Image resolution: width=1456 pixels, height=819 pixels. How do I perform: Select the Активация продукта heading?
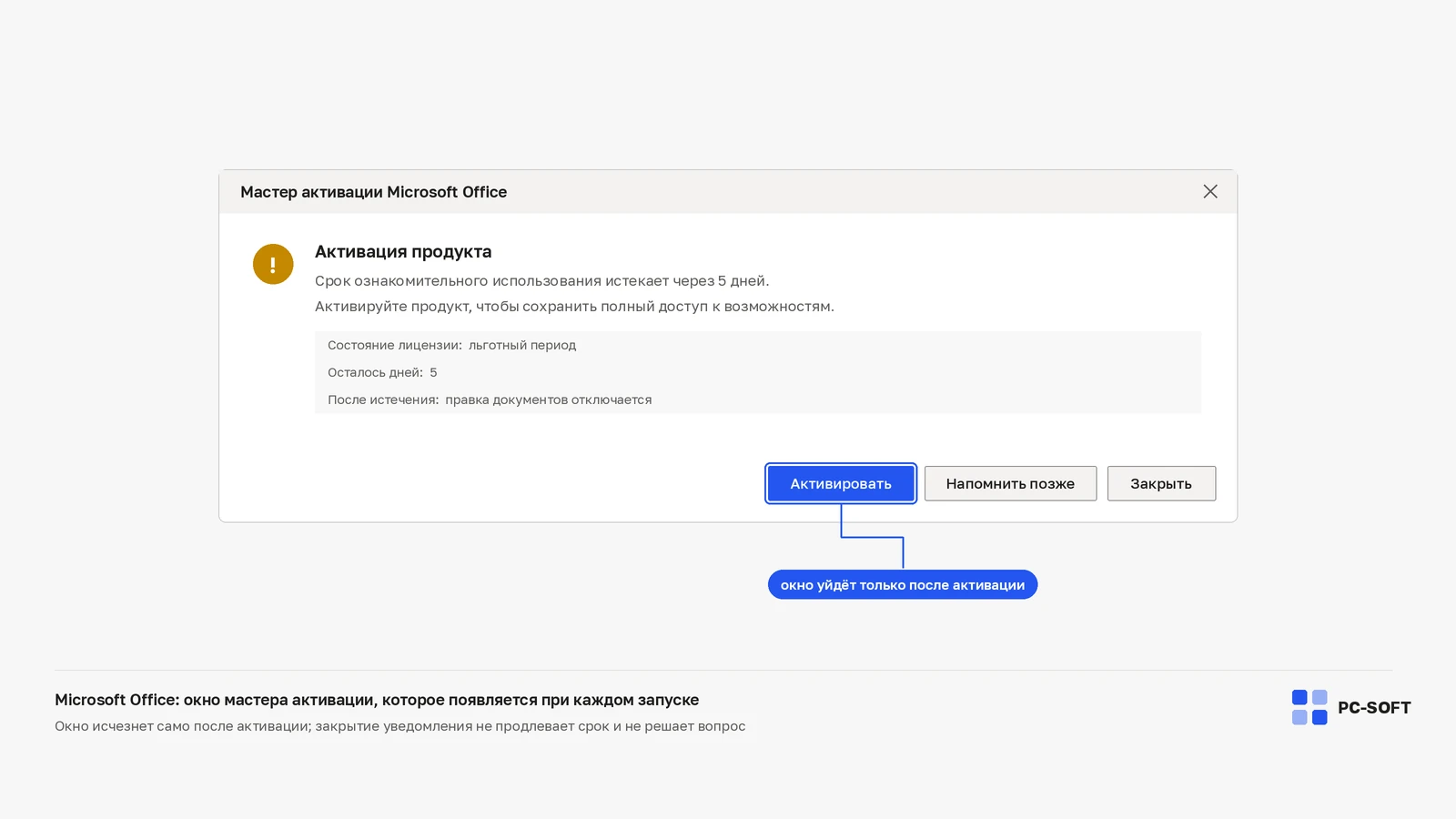coord(403,251)
